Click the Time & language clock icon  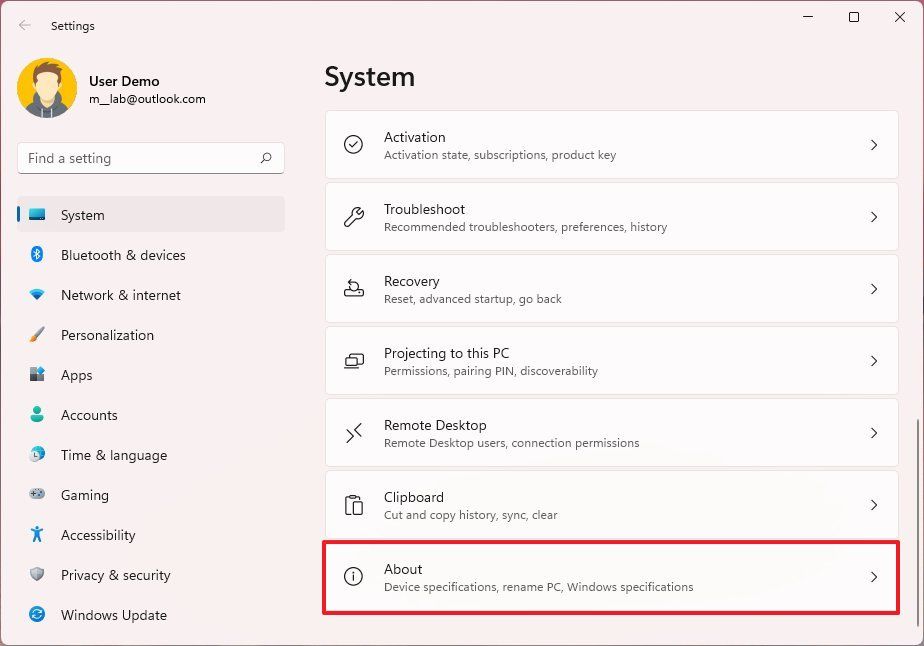[36, 455]
